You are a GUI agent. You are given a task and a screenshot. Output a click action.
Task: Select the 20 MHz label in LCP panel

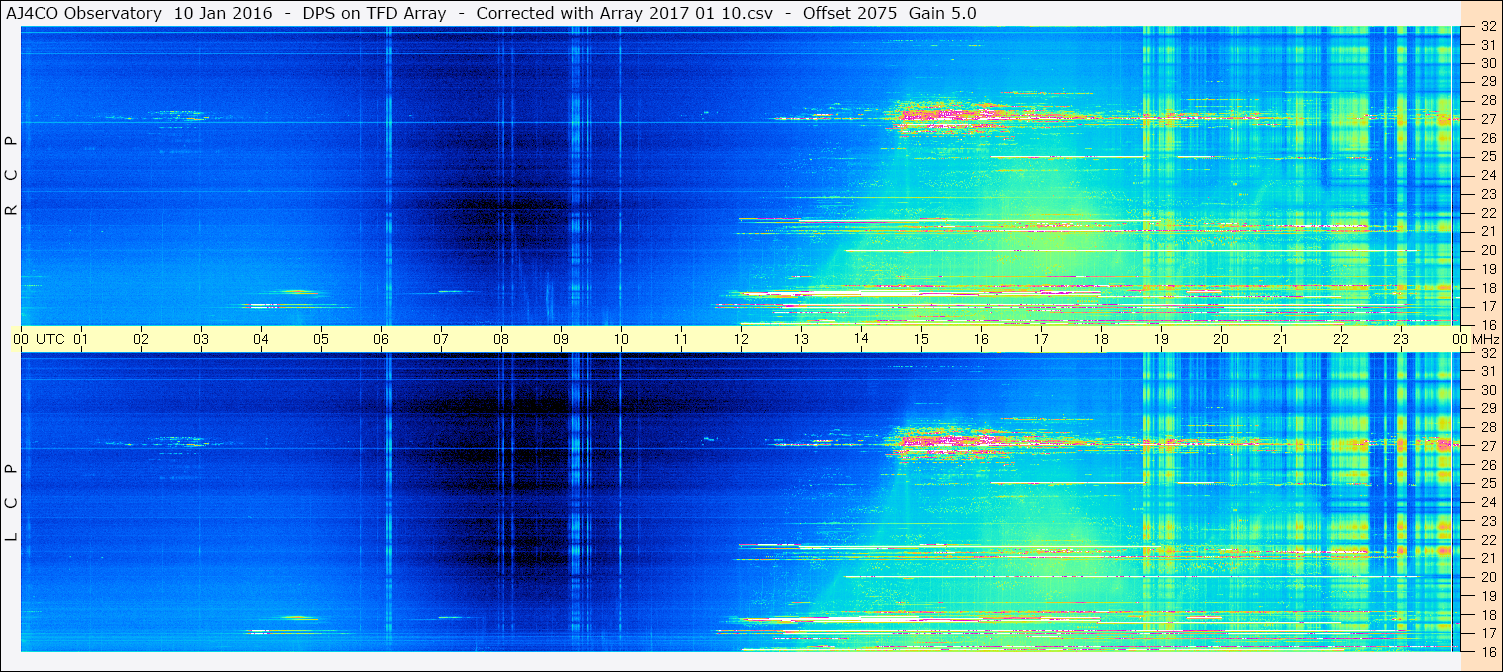pyautogui.click(x=1488, y=577)
